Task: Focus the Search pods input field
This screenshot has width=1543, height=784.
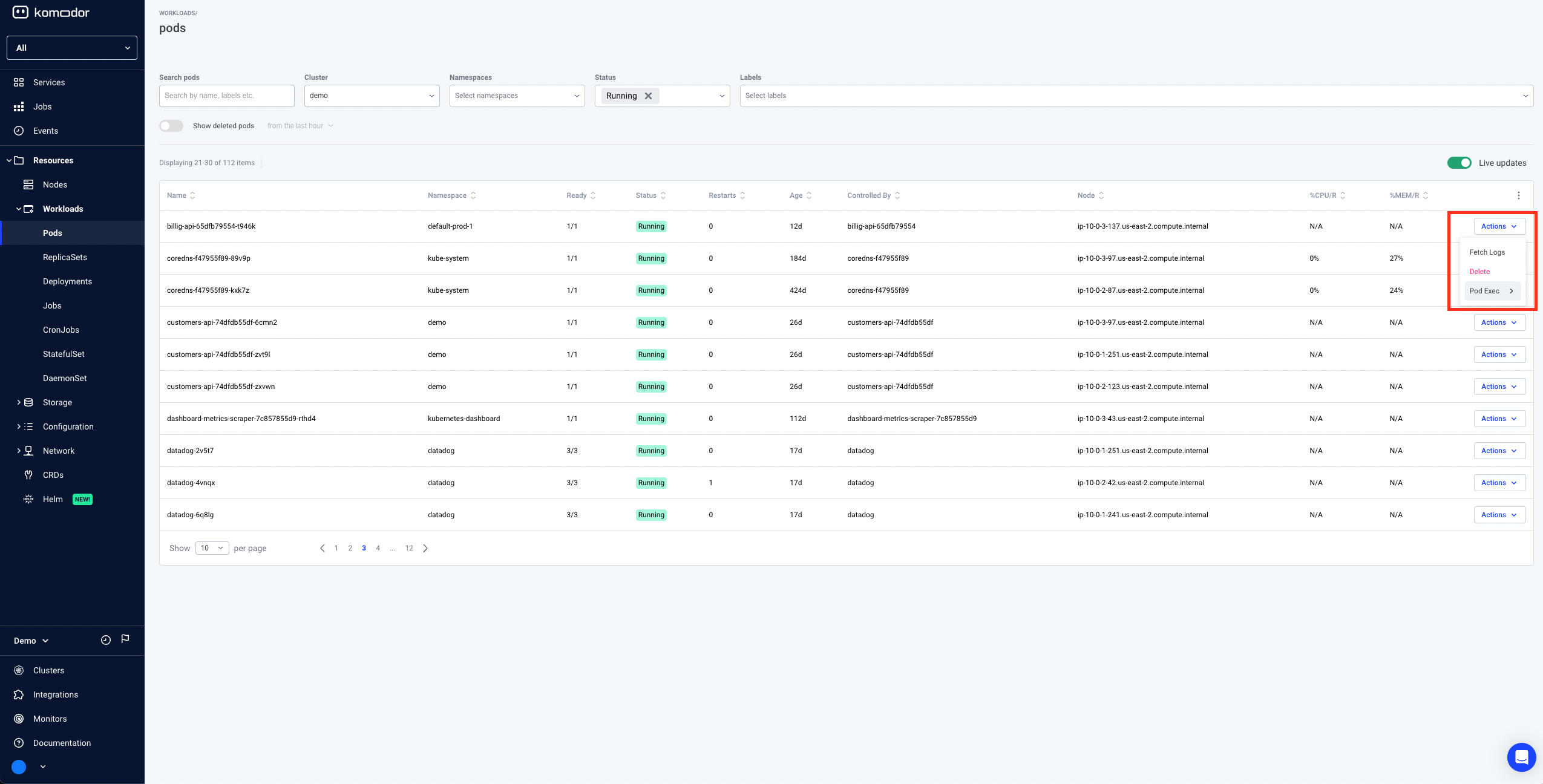Action: [227, 96]
